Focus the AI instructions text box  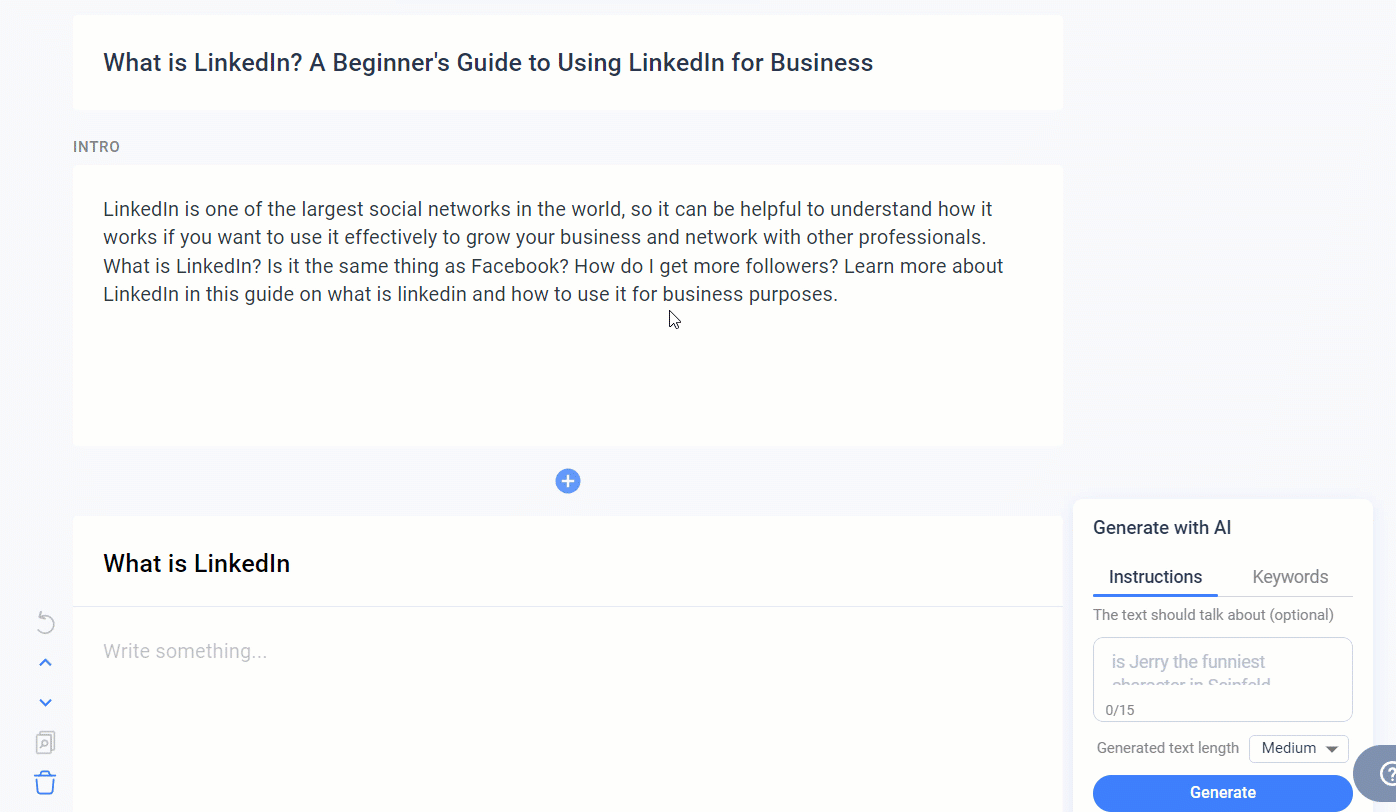pyautogui.click(x=1222, y=670)
